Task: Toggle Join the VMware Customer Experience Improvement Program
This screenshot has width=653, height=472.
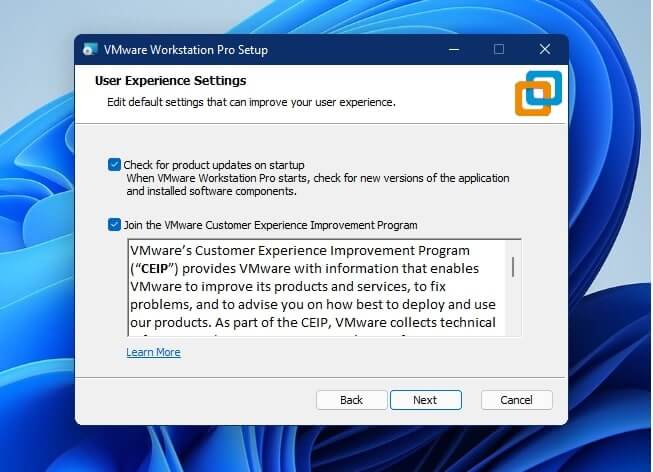Action: [114, 225]
